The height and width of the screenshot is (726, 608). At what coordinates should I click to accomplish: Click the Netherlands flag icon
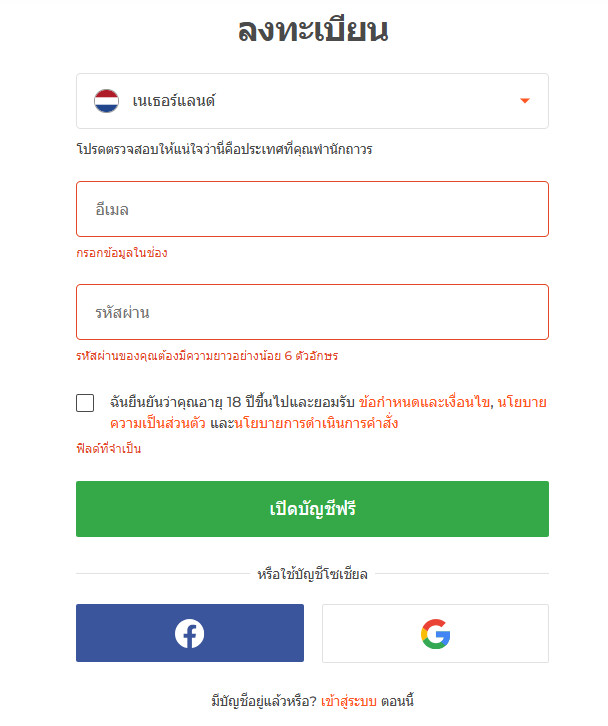point(106,101)
